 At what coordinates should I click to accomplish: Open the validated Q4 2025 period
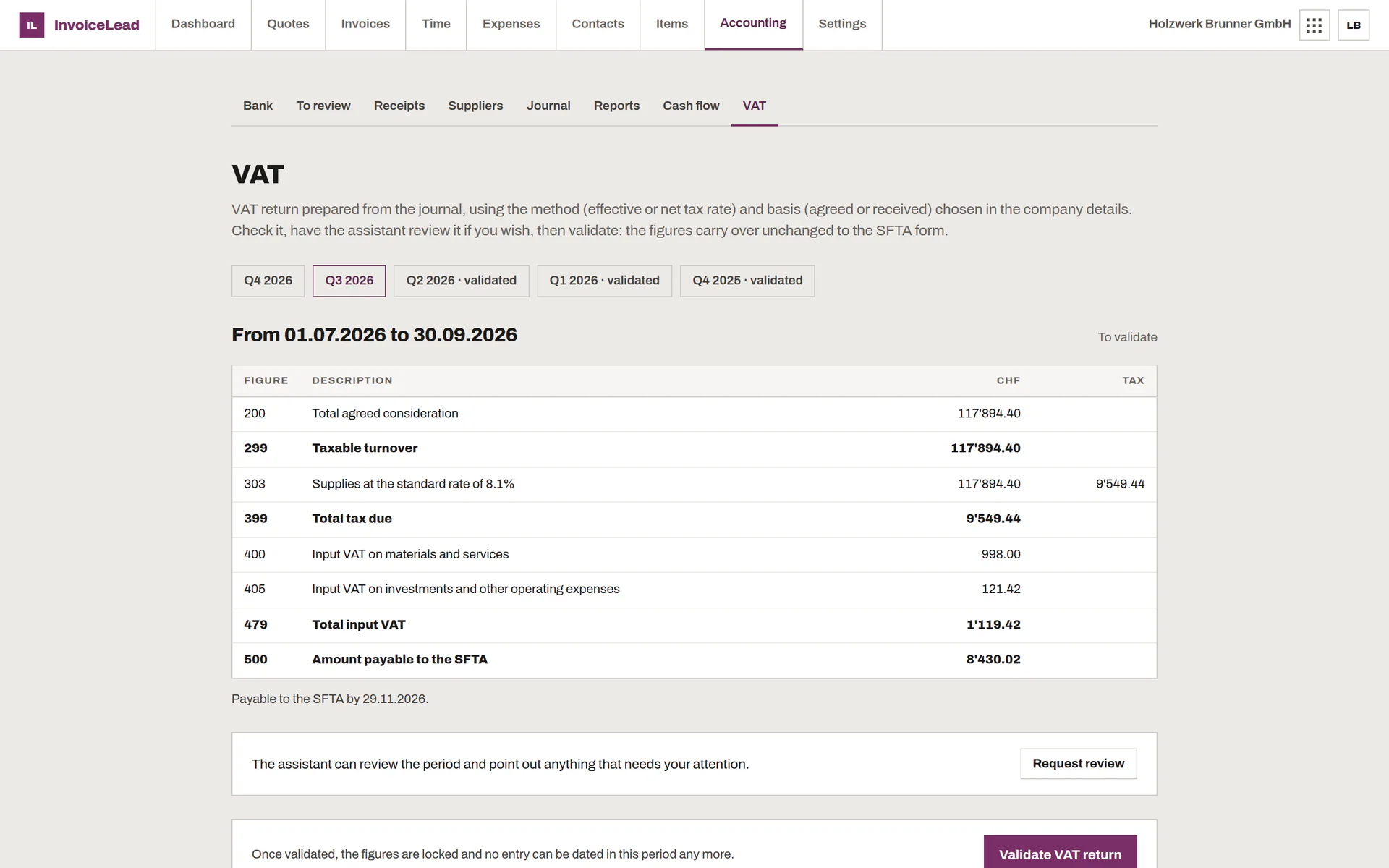point(747,281)
